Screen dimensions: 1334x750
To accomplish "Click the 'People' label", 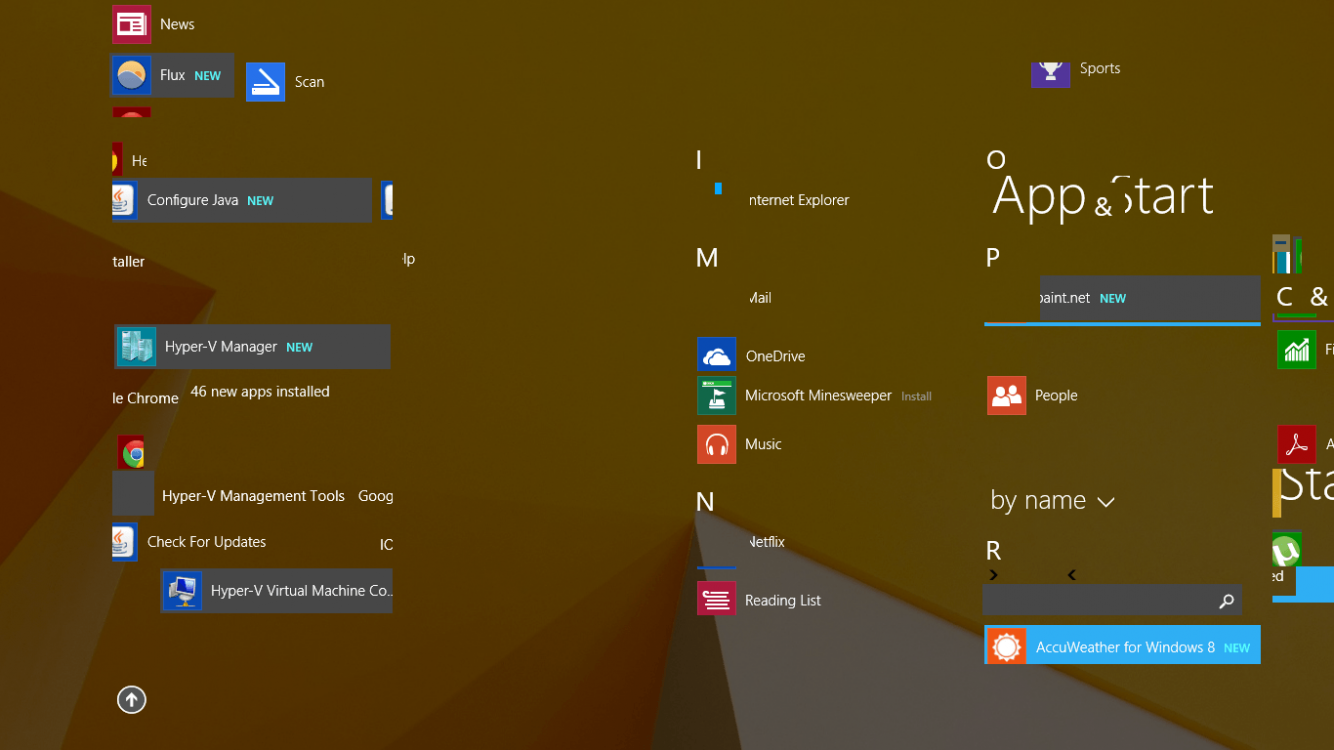I will pyautogui.click(x=1056, y=395).
